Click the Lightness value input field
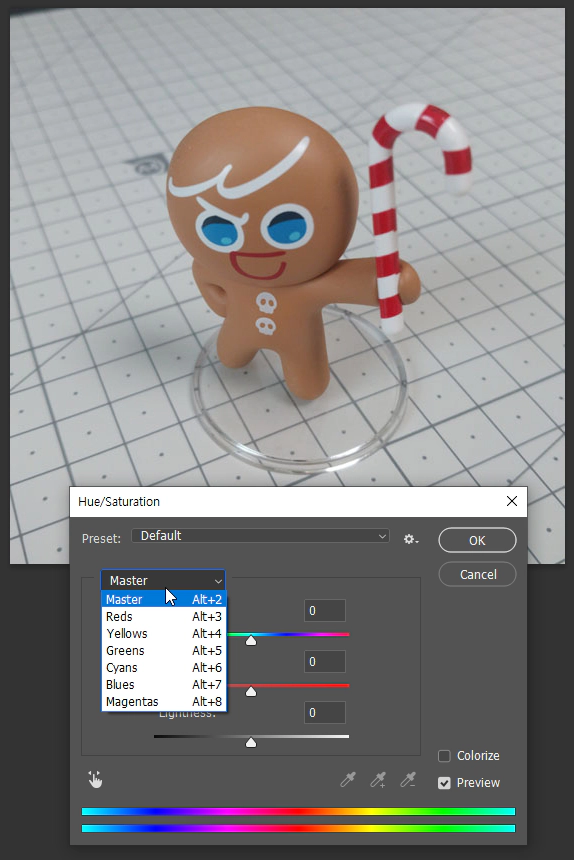 pyautogui.click(x=325, y=712)
